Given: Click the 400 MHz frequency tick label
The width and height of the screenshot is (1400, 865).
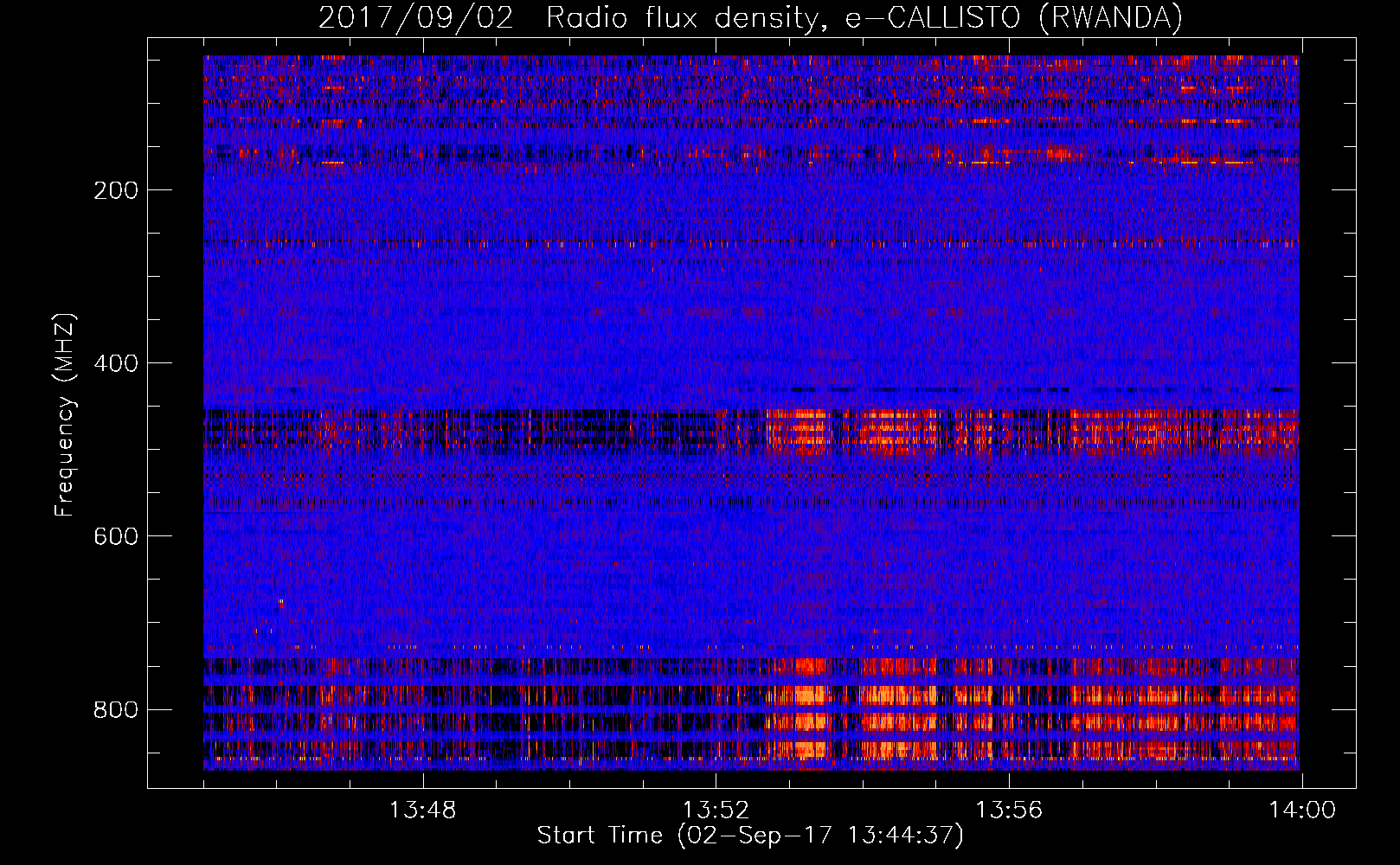Looking at the screenshot, I should pyautogui.click(x=116, y=363).
